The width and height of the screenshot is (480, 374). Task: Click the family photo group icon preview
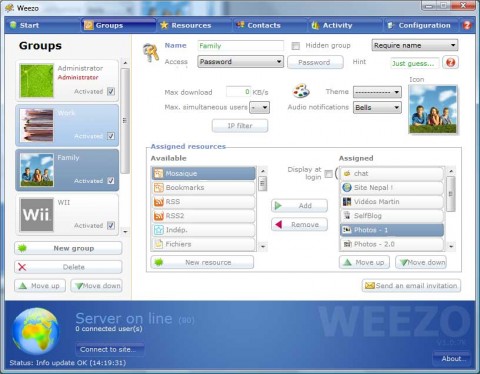[x=433, y=109]
